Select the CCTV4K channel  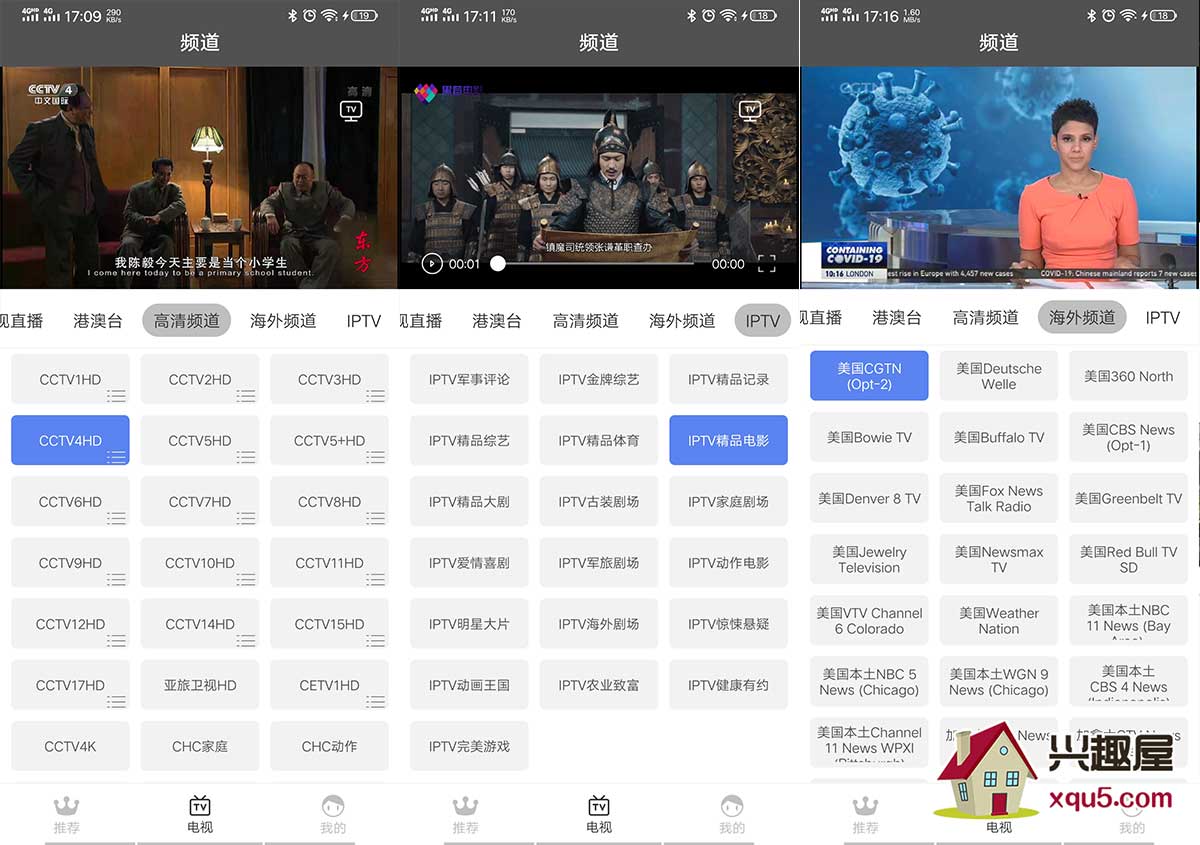coord(70,746)
